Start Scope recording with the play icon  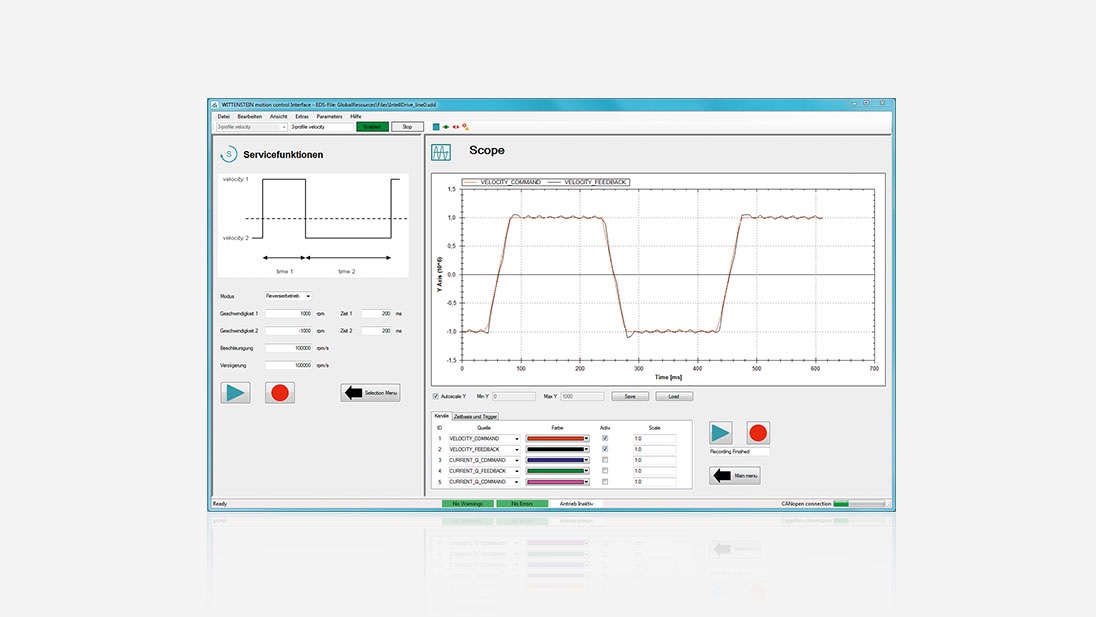721,433
